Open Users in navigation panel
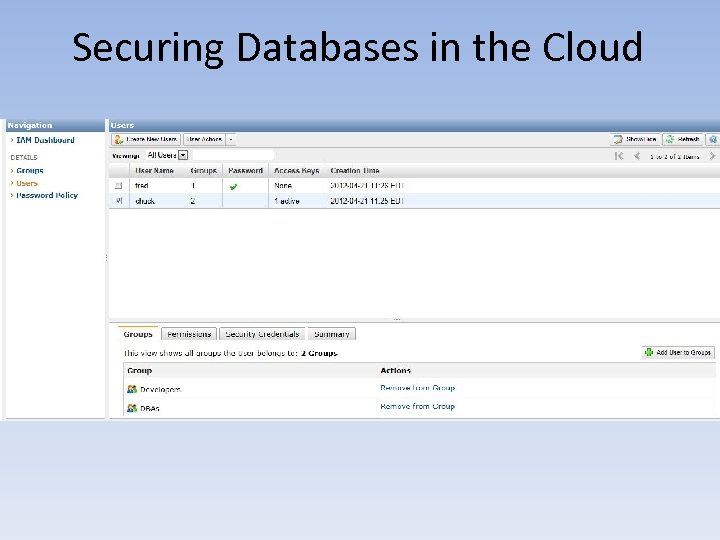 point(27,183)
